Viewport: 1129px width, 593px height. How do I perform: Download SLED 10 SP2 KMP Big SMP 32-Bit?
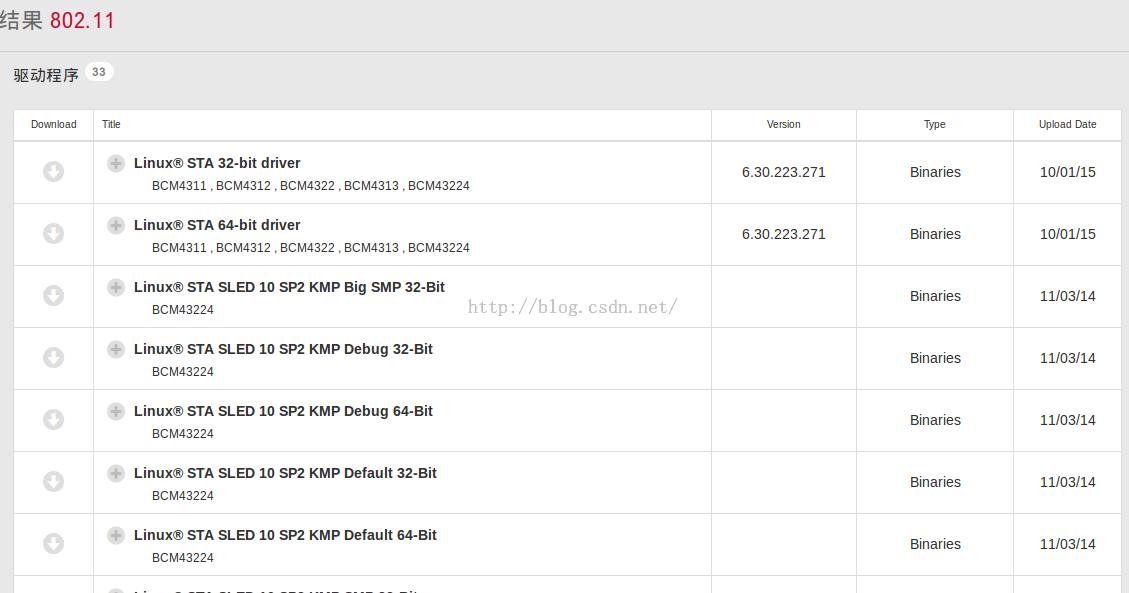pos(53,296)
